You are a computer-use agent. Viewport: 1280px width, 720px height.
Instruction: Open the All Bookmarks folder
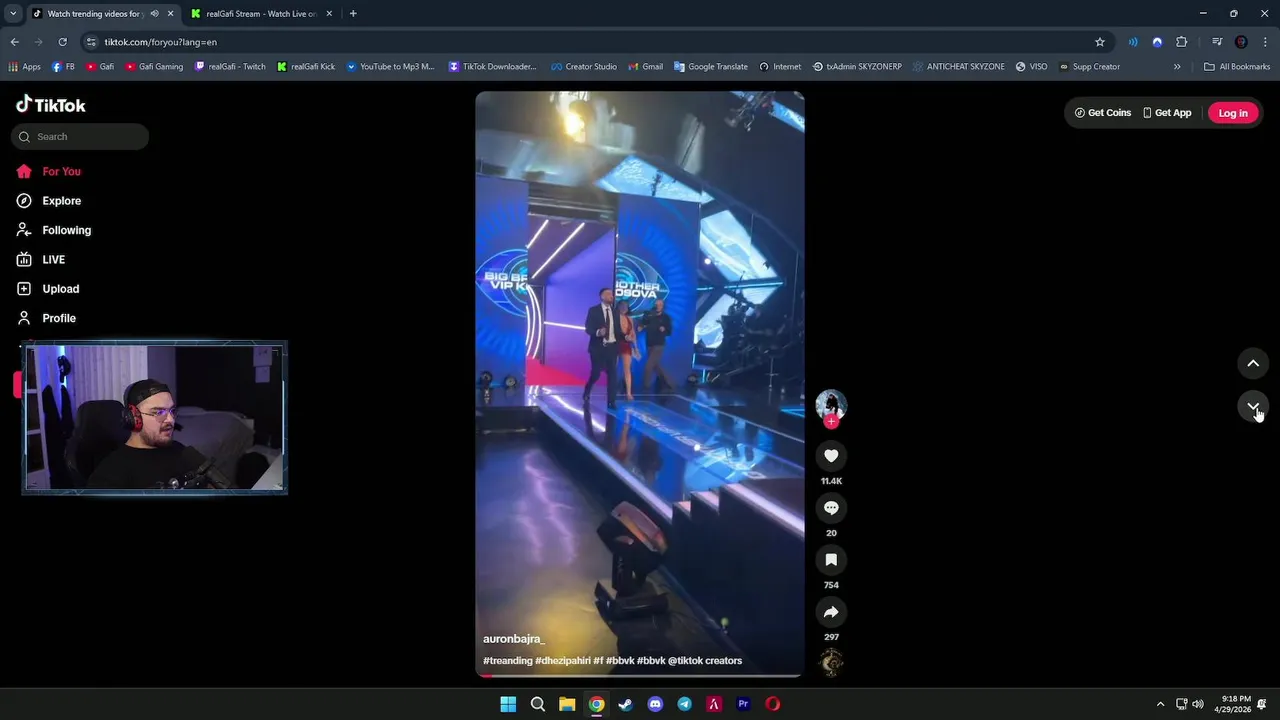(x=1237, y=67)
